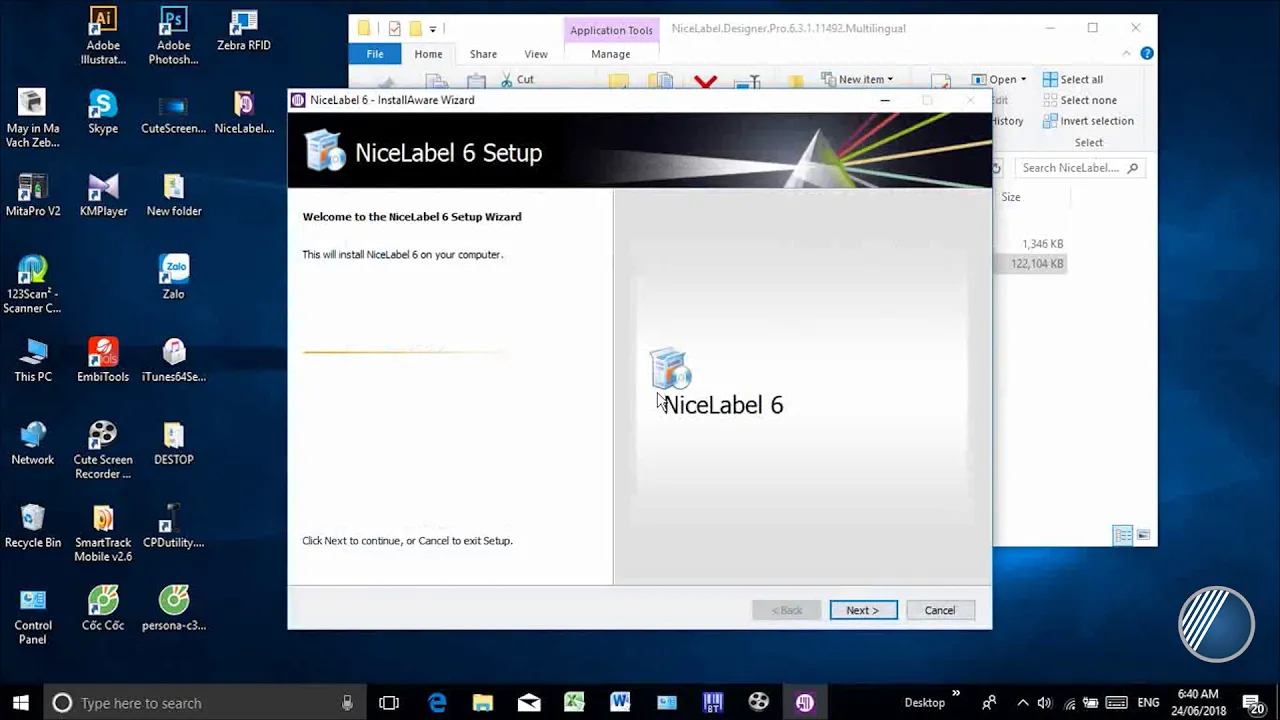Open Microsoft Edge from taskbar
Image resolution: width=1280 pixels, height=720 pixels.
(x=437, y=703)
